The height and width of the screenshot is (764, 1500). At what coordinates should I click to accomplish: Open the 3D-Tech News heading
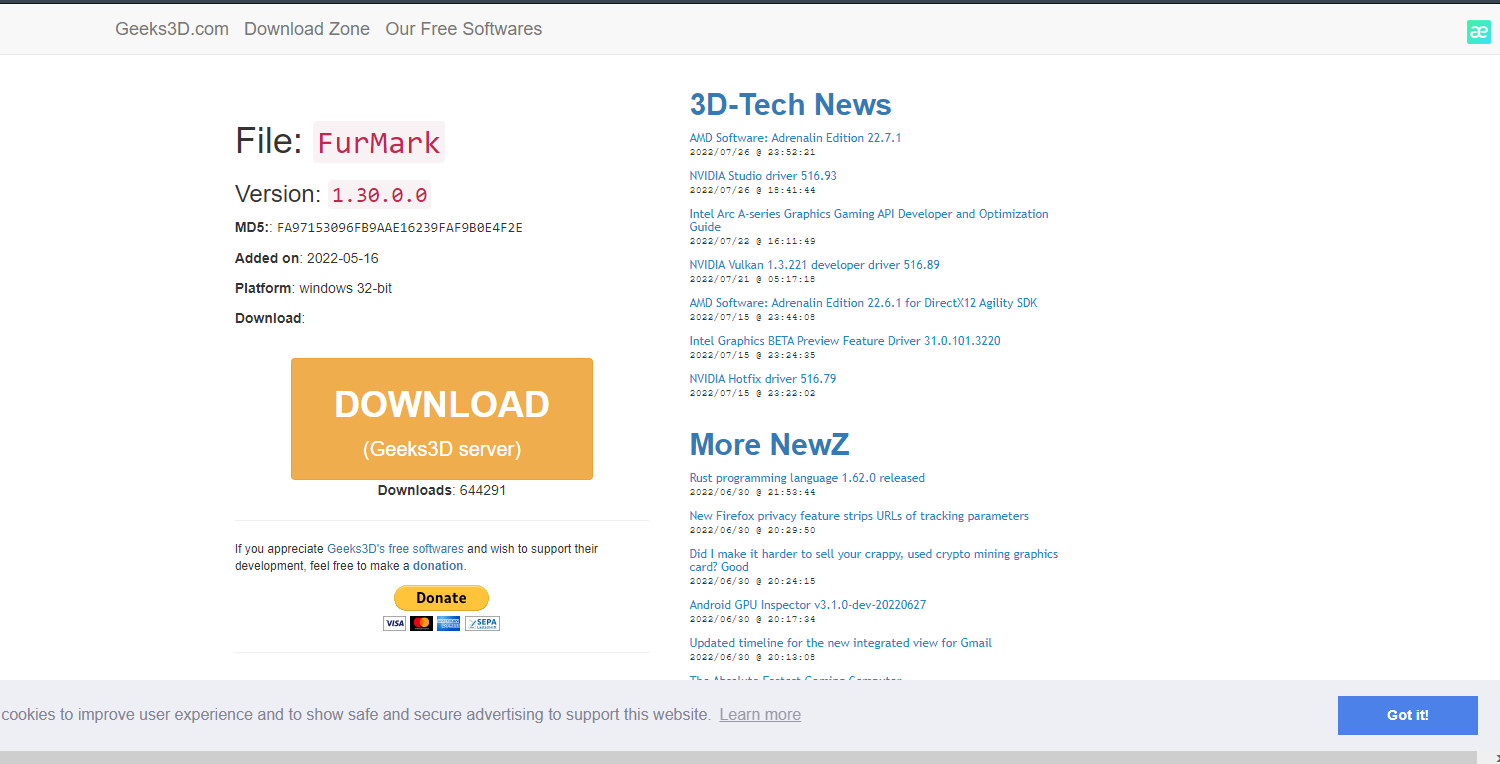click(790, 104)
